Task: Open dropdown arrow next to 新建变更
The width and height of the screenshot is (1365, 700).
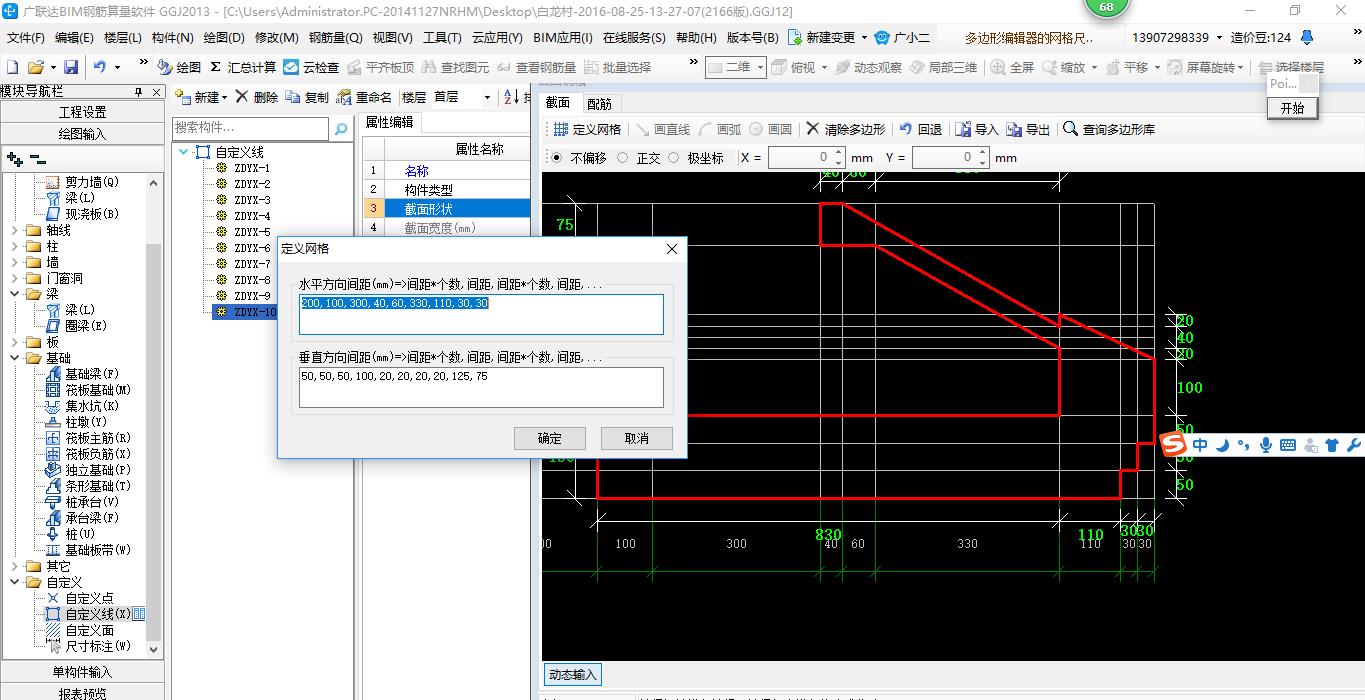Action: coord(864,38)
